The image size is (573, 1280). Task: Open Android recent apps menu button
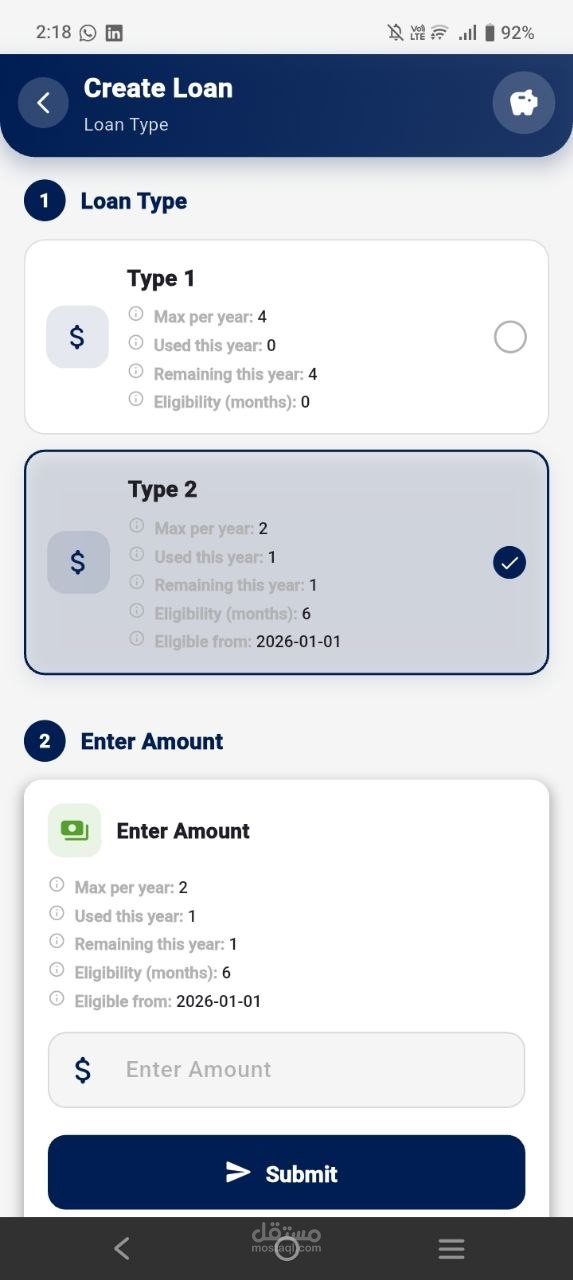pyautogui.click(x=451, y=1248)
